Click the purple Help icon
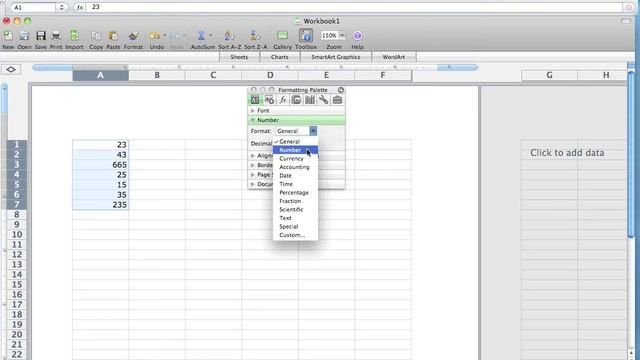Image resolution: width=640 pixels, height=360 pixels. pyautogui.click(x=357, y=36)
